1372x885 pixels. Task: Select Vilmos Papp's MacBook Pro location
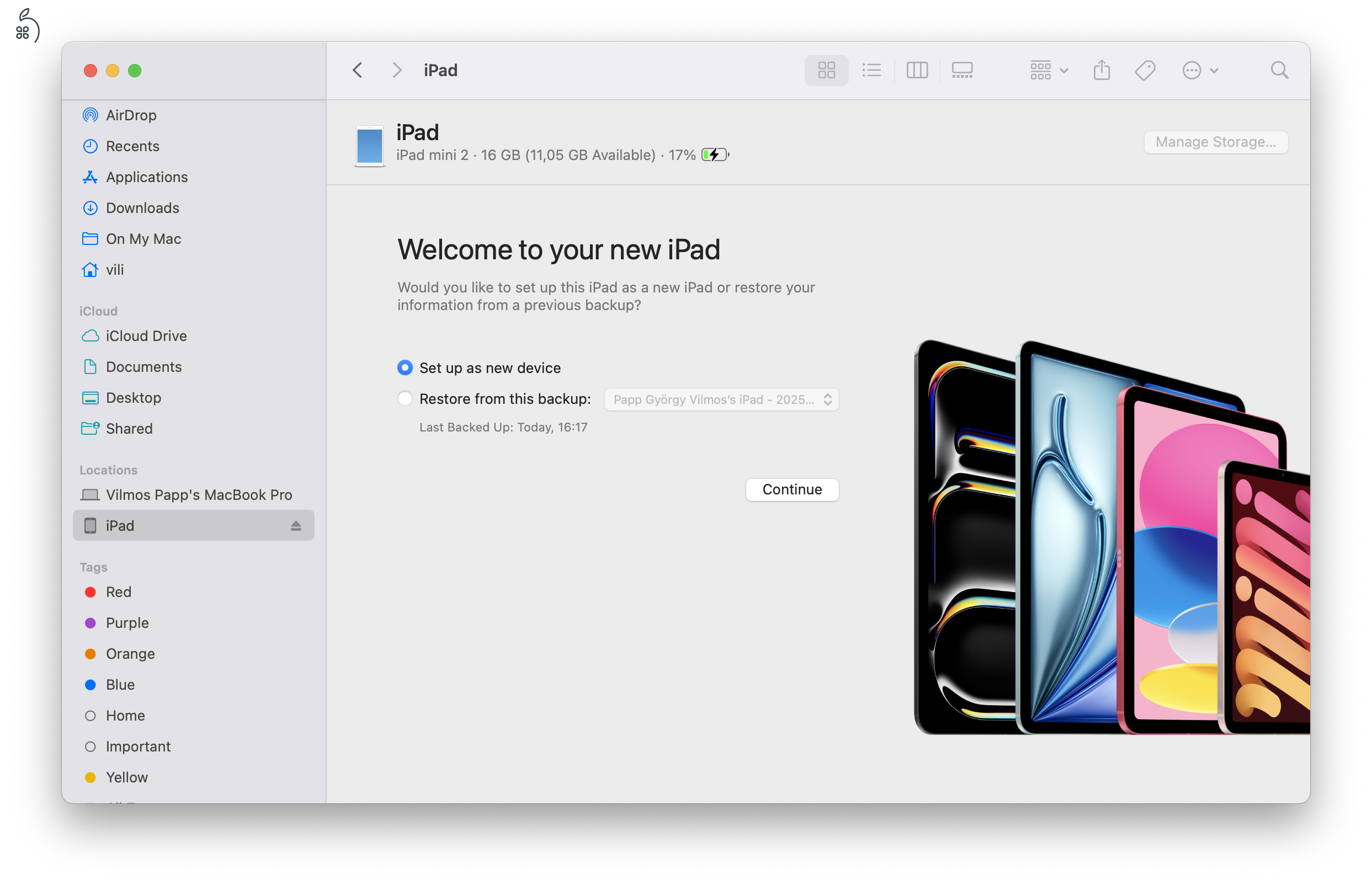point(194,495)
